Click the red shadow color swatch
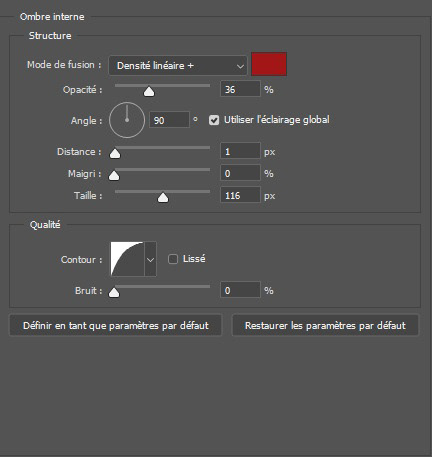432x457 pixels. pos(269,64)
